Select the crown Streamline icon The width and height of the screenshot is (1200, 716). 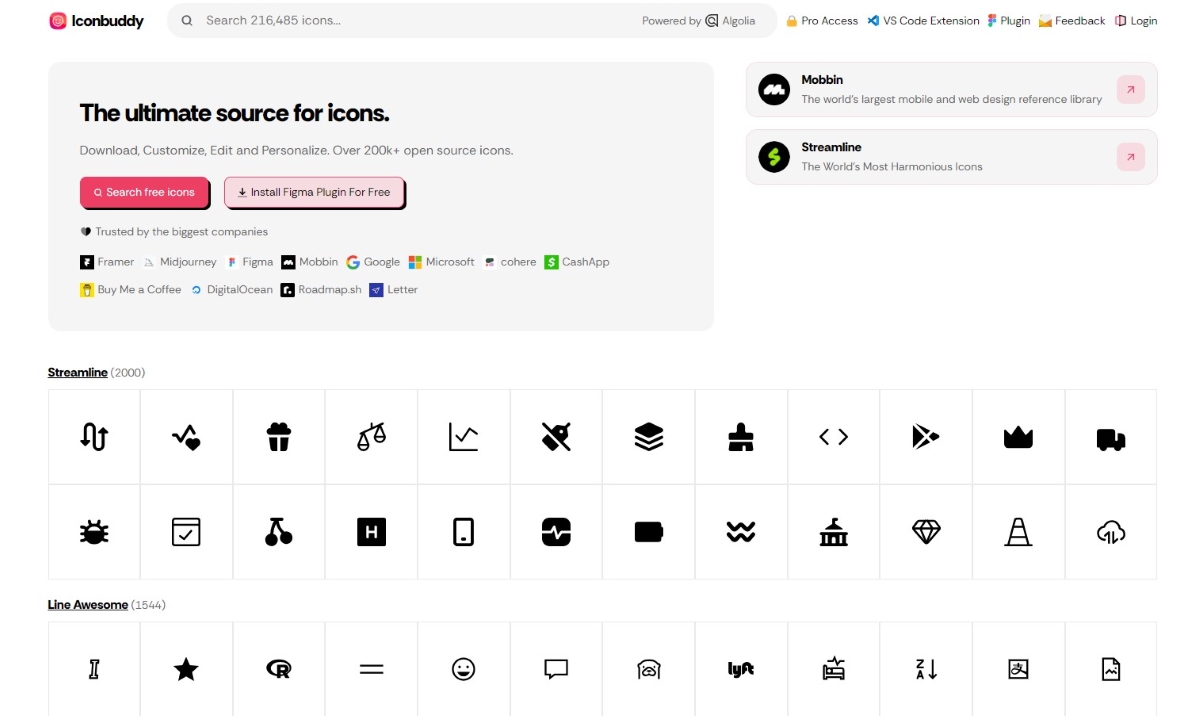(x=1018, y=437)
